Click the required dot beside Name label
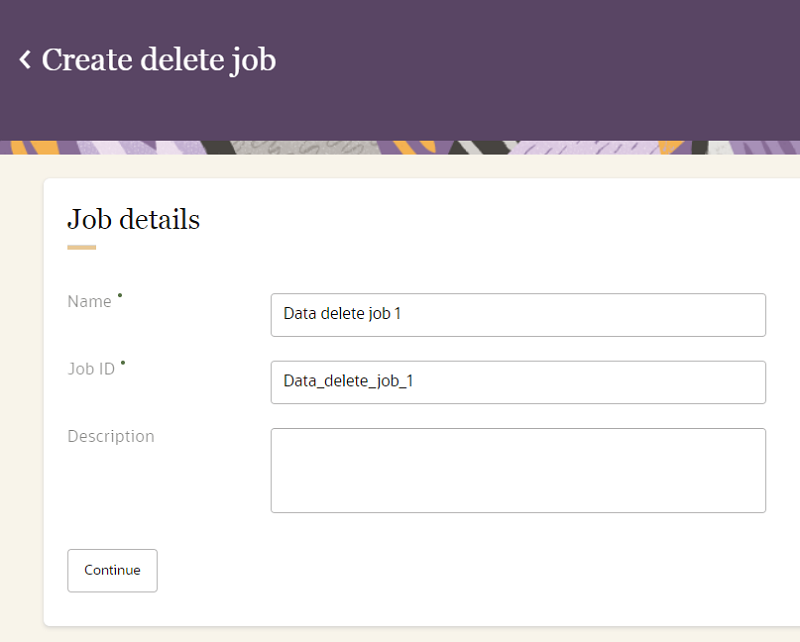The height and width of the screenshot is (642, 800). pyautogui.click(x=120, y=295)
